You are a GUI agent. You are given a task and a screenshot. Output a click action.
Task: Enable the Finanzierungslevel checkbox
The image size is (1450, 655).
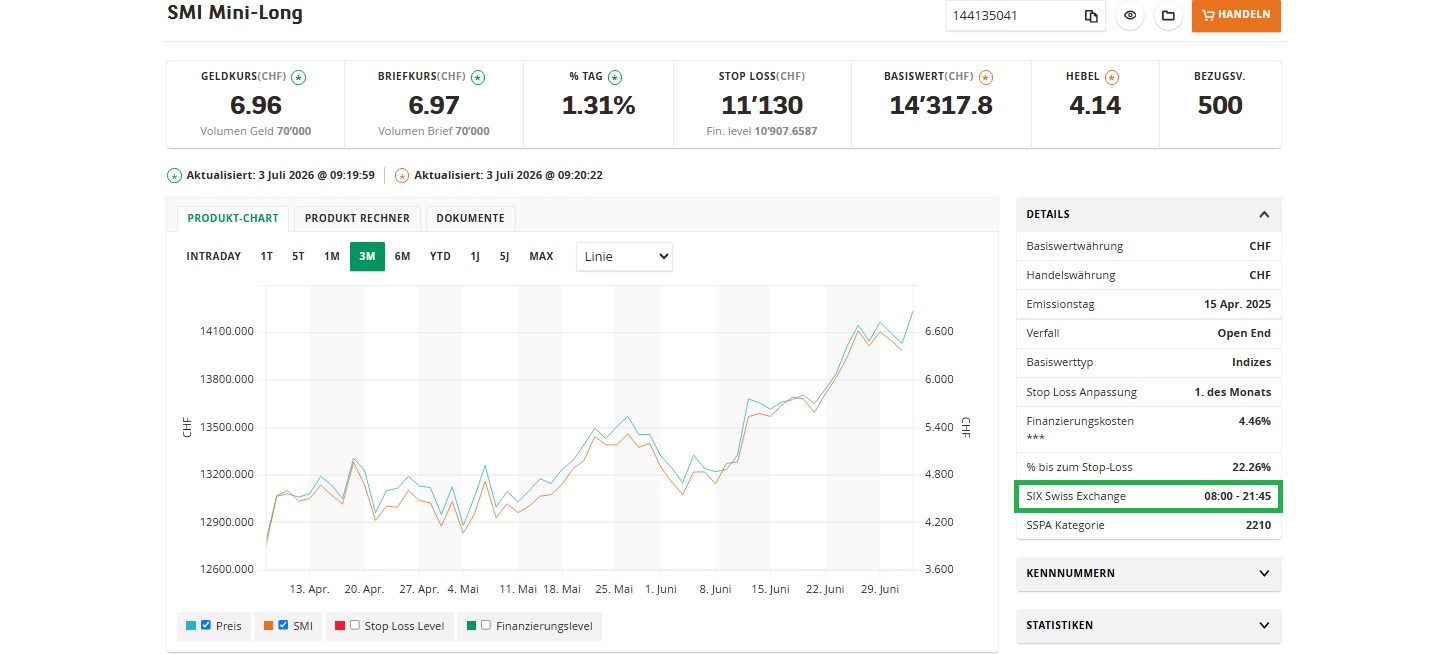(486, 625)
